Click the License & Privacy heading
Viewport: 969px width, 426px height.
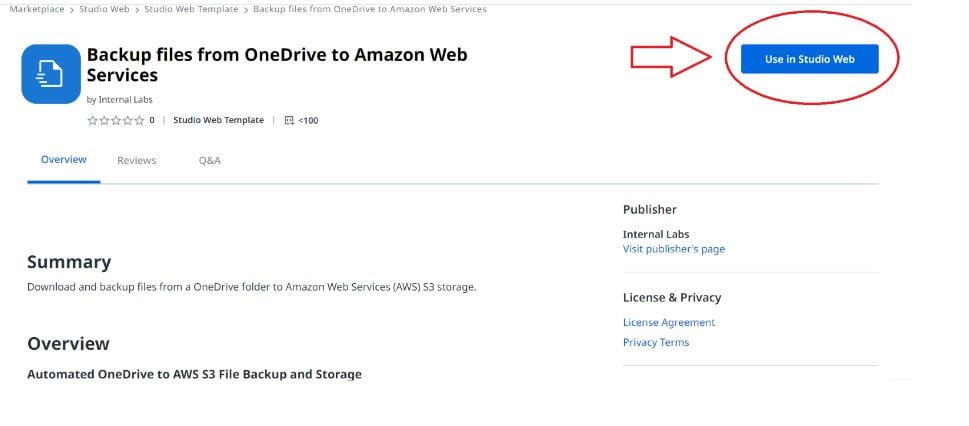[672, 297]
